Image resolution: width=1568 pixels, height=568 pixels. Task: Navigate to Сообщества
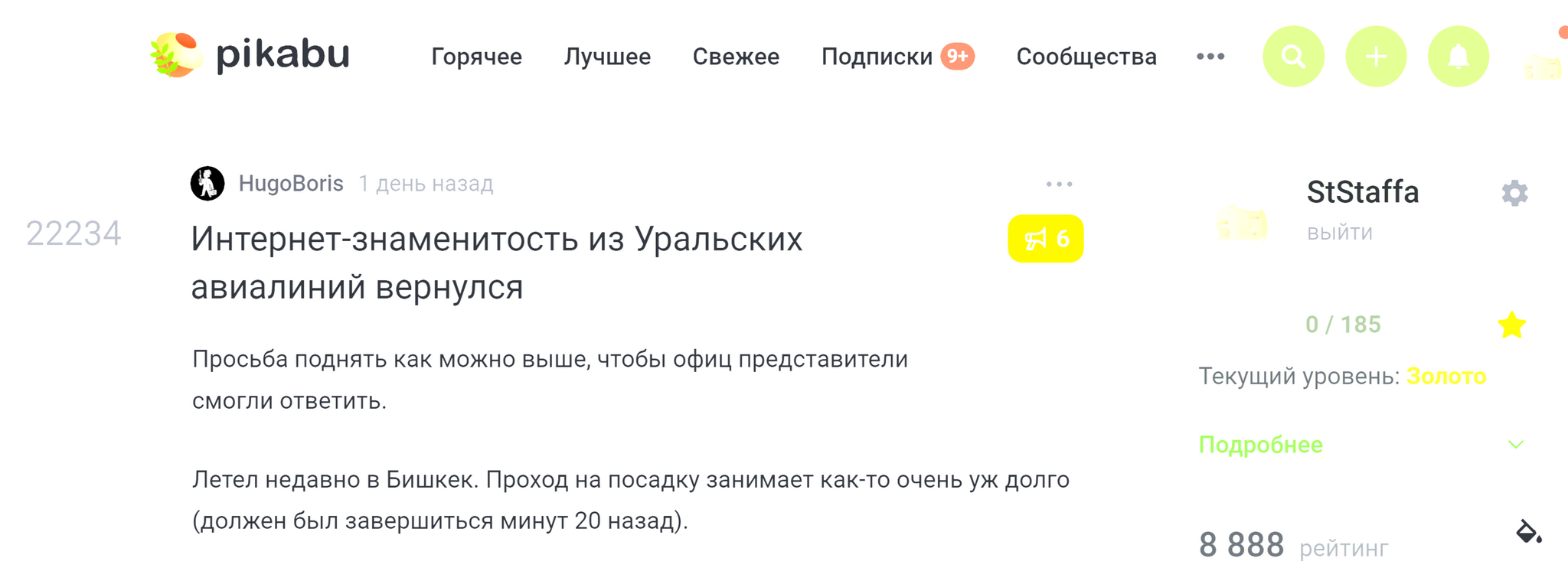[x=1086, y=57]
